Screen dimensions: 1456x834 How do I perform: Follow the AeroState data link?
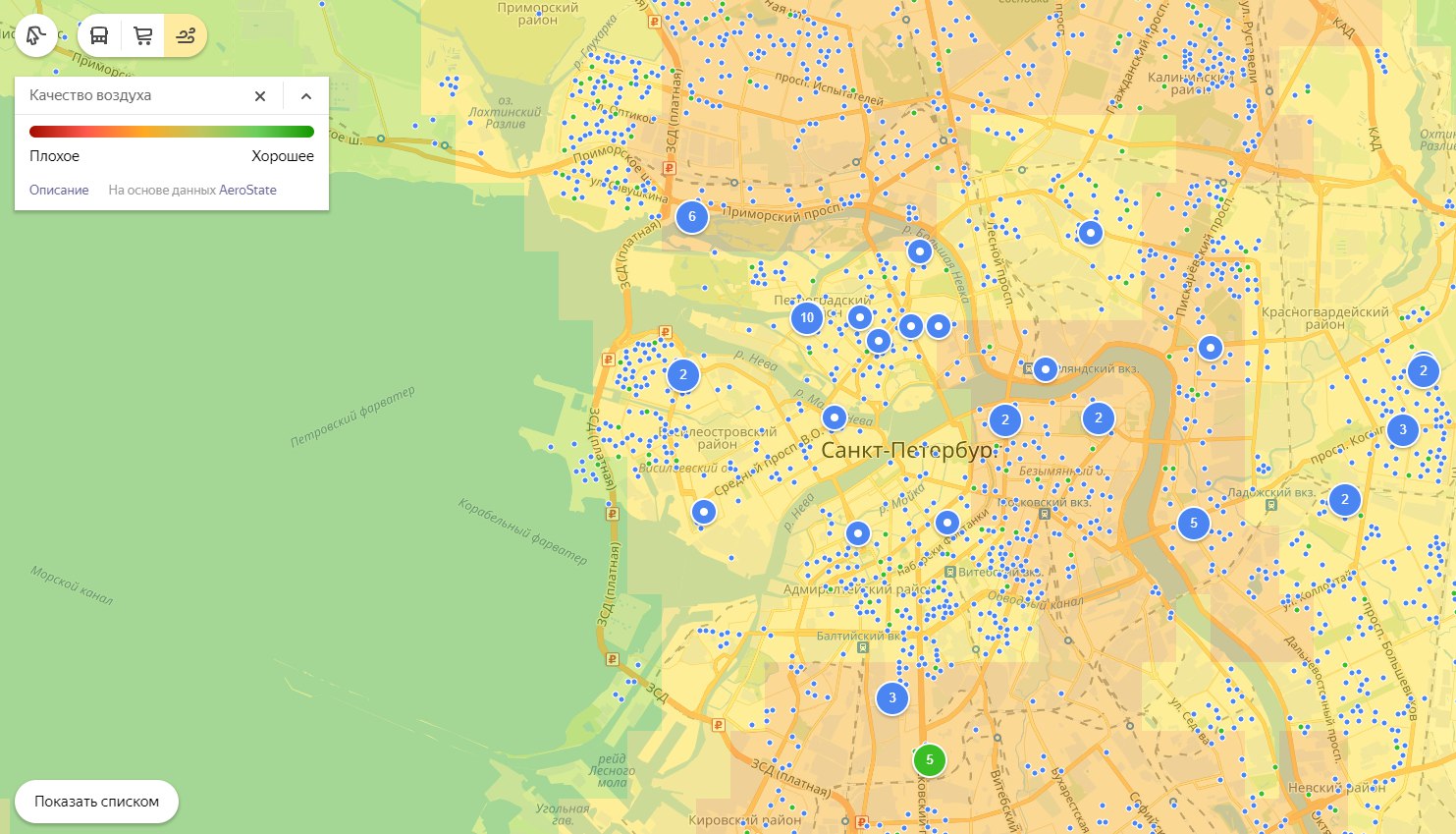point(247,191)
